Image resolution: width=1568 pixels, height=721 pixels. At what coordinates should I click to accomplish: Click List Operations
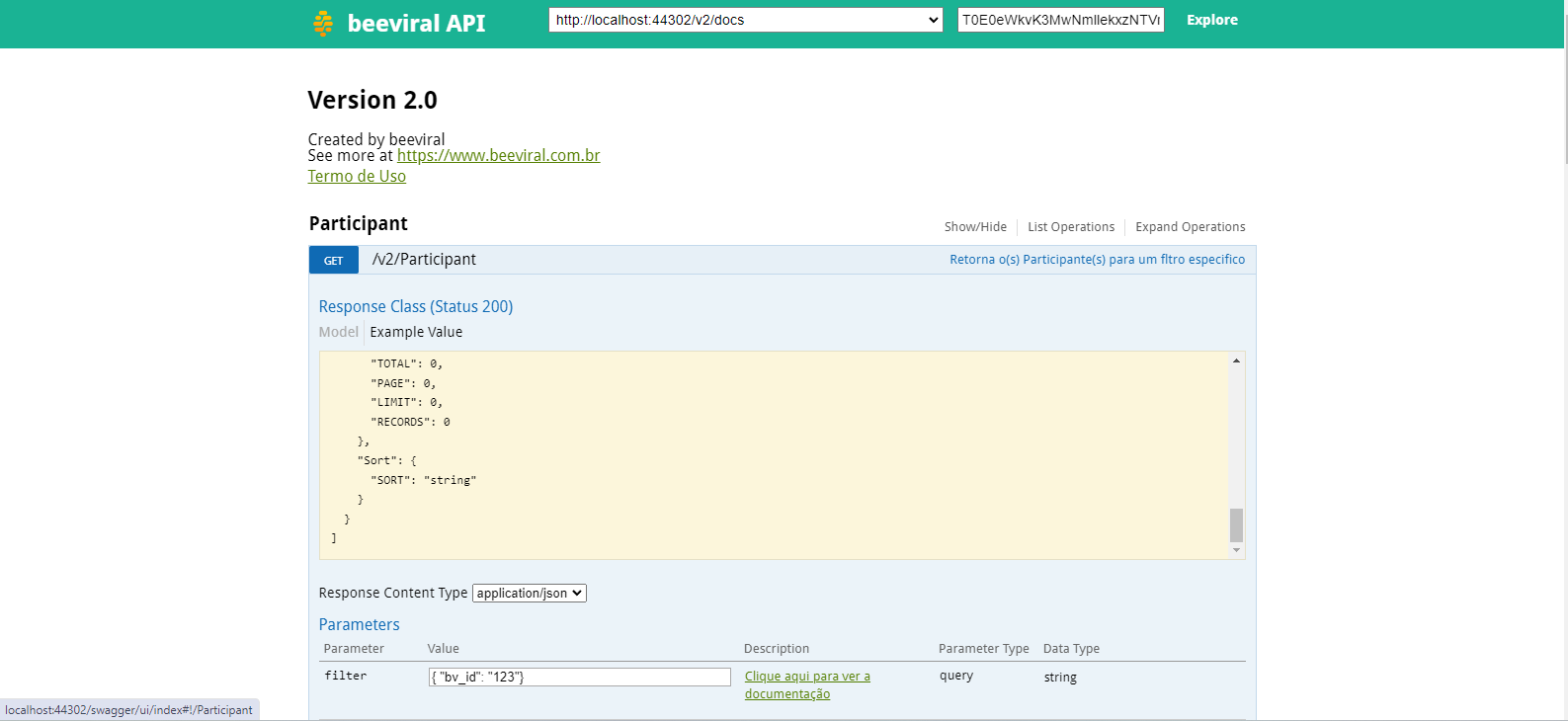(1071, 227)
